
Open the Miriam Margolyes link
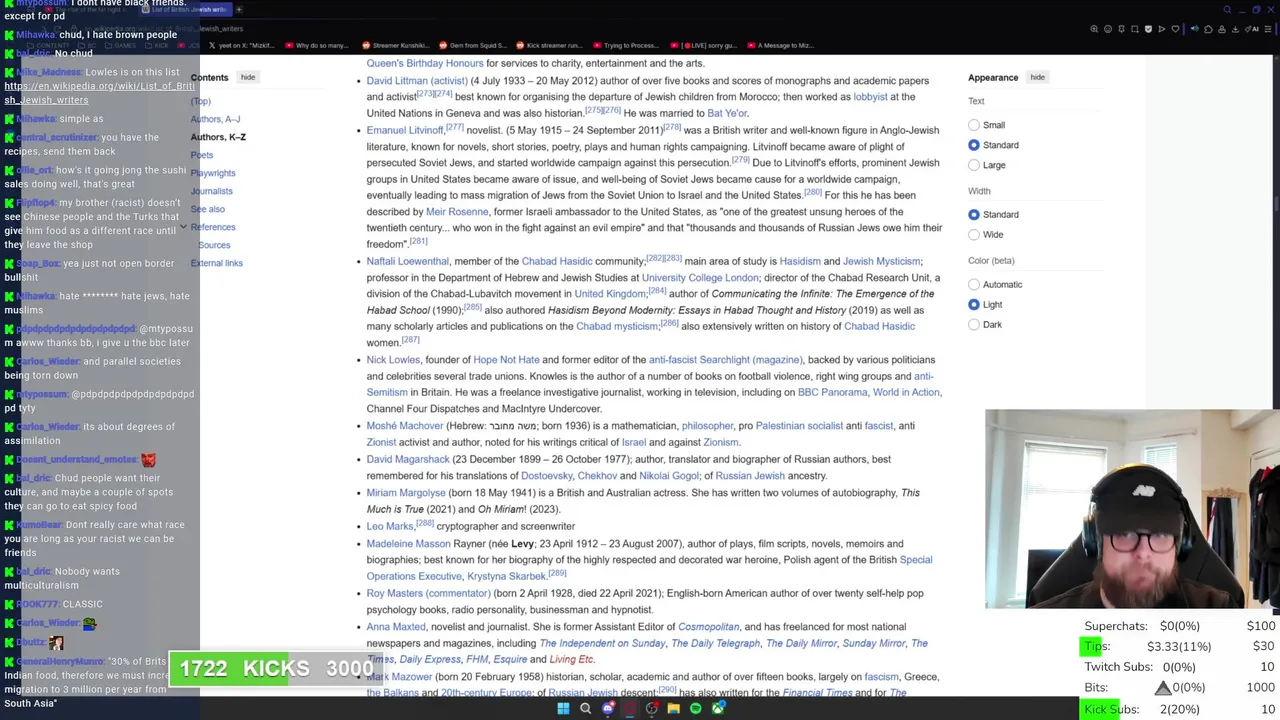pyautogui.click(x=406, y=493)
